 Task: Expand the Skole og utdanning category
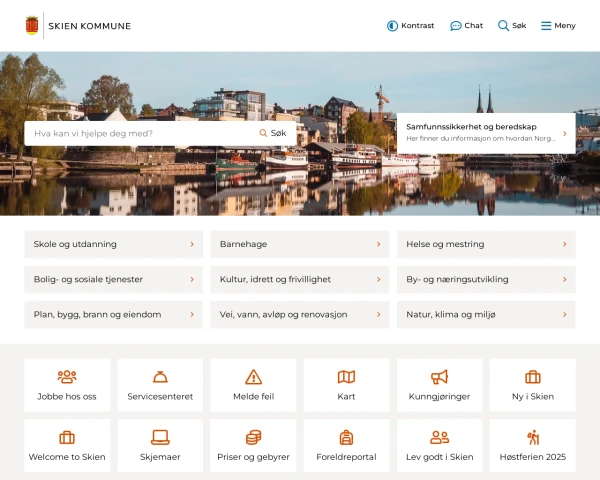pyautogui.click(x=113, y=244)
